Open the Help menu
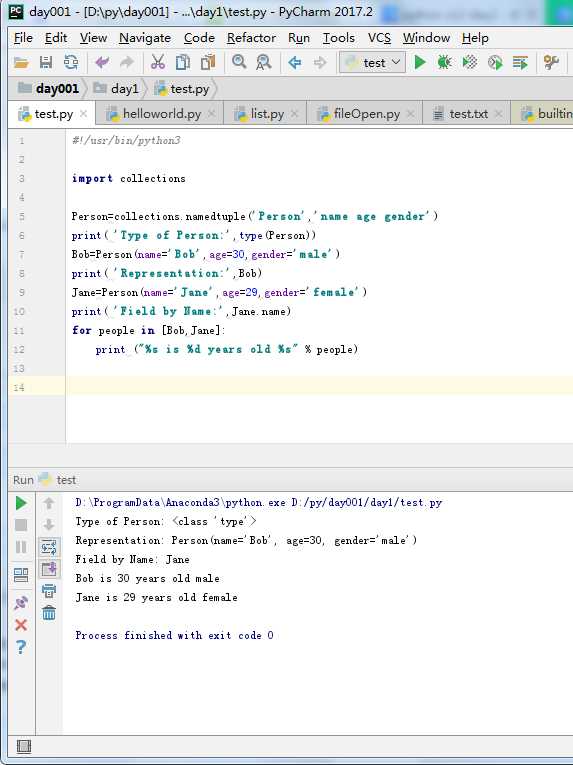This screenshot has height=765, width=573. coord(475,38)
